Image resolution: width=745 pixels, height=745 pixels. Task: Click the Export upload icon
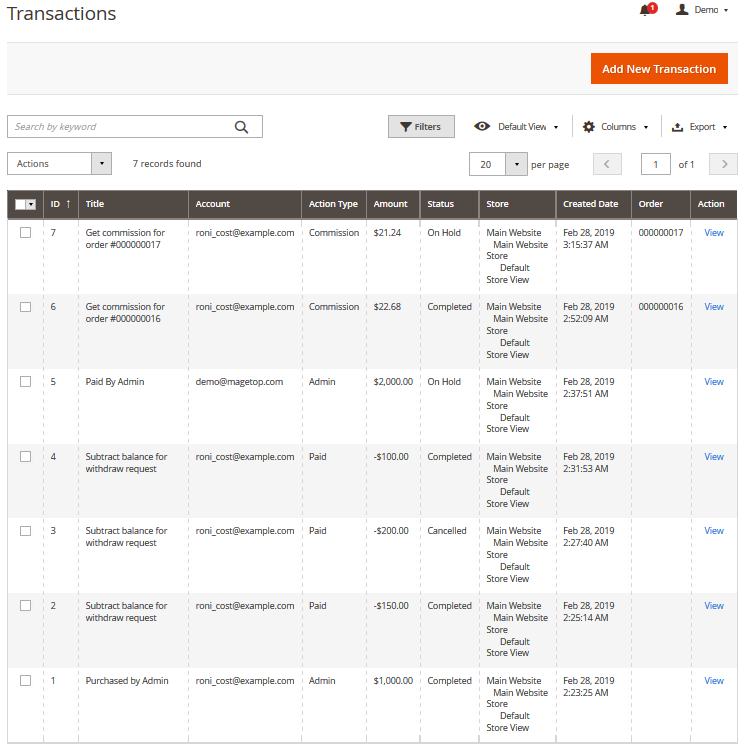tap(677, 127)
